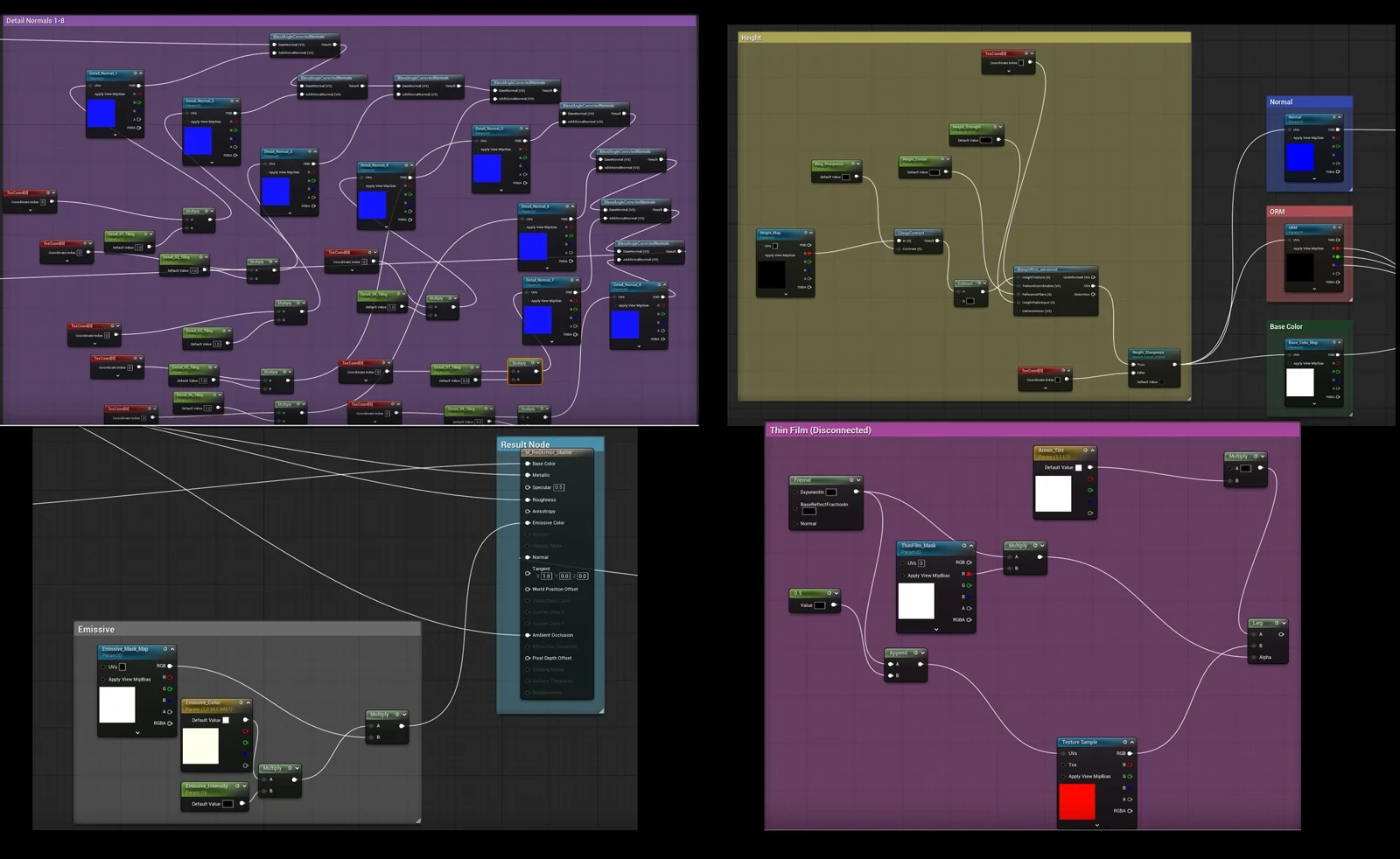Click the Anisotropy input pin
The height and width of the screenshot is (859, 1400).
(528, 511)
